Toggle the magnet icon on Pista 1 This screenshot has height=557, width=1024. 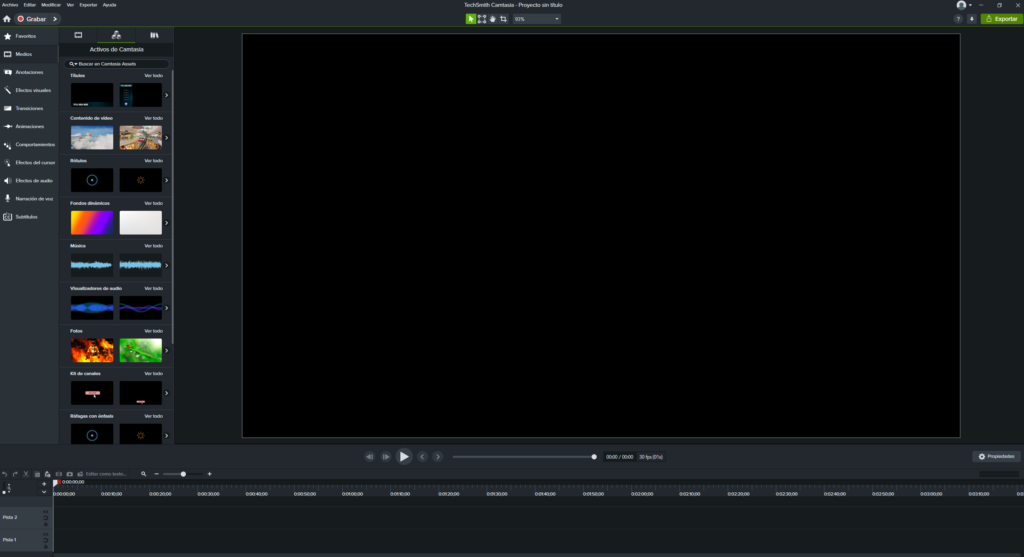46,540
